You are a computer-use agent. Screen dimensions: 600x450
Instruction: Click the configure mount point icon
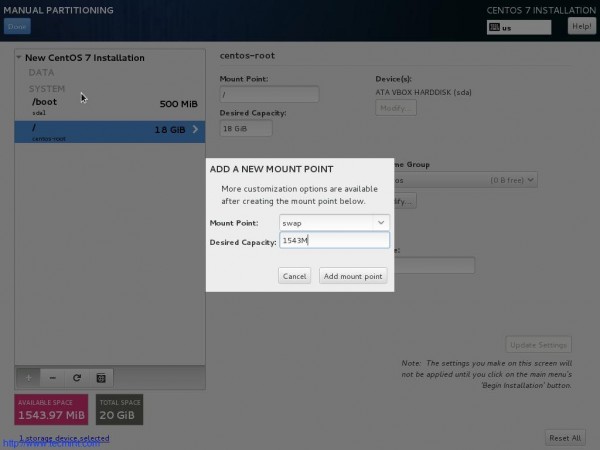(101, 378)
